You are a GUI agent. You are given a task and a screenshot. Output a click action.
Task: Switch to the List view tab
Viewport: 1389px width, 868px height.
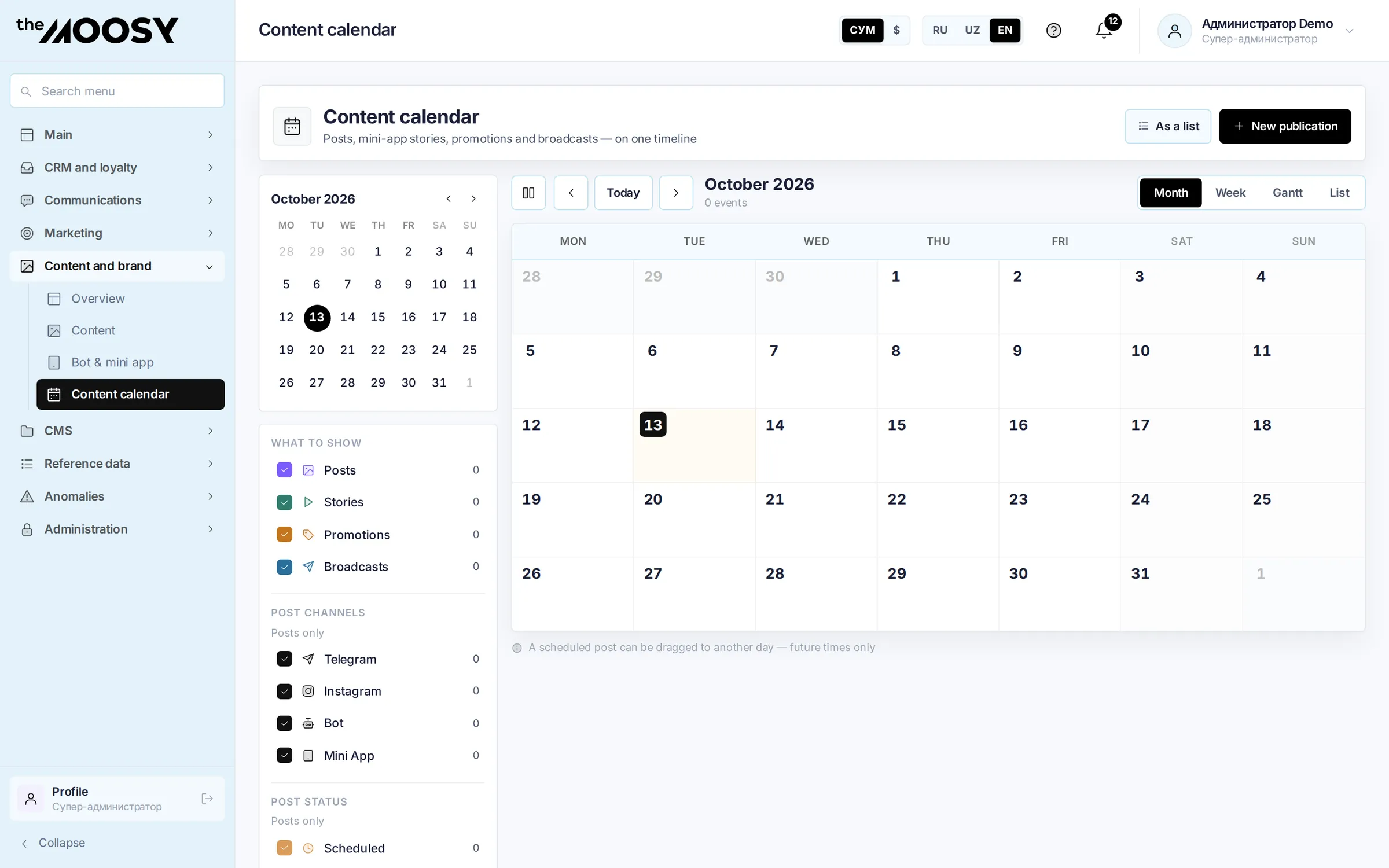coord(1339,193)
